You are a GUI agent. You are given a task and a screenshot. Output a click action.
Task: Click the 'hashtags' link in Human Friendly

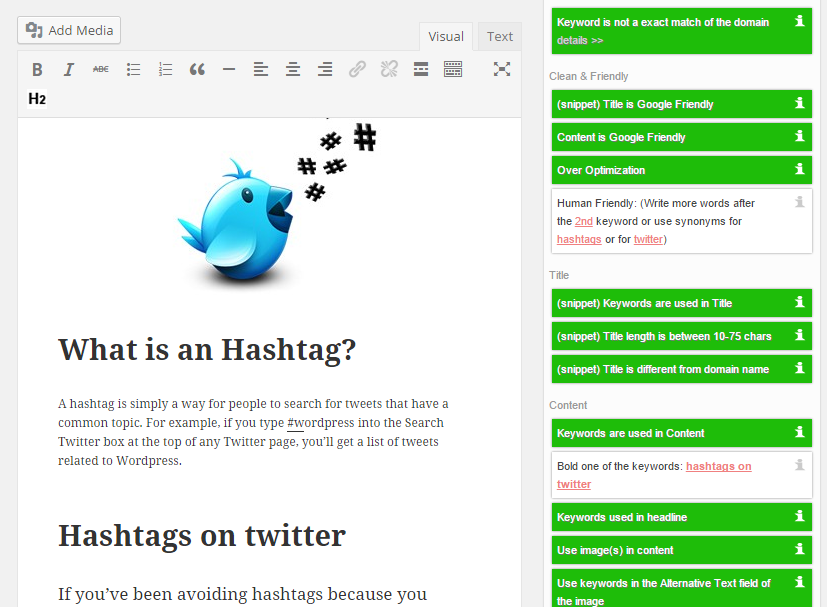pyautogui.click(x=579, y=239)
